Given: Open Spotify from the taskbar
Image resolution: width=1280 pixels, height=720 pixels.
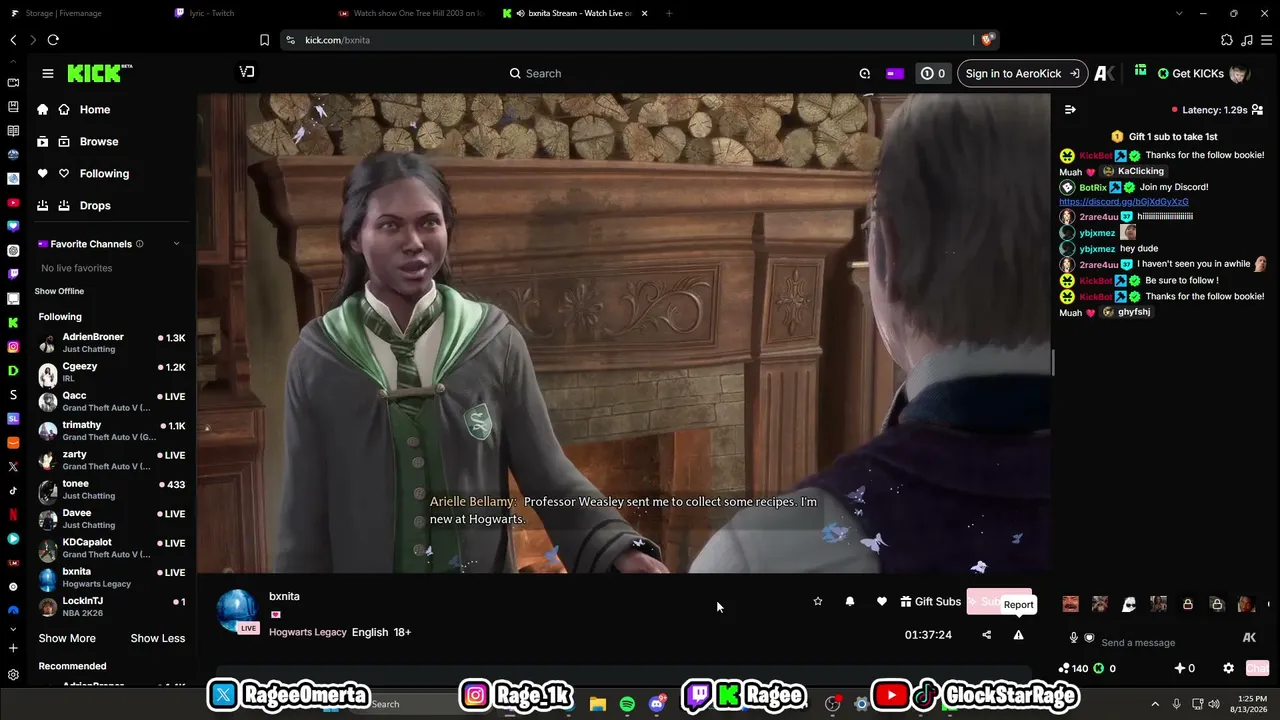Looking at the screenshot, I should point(627,704).
